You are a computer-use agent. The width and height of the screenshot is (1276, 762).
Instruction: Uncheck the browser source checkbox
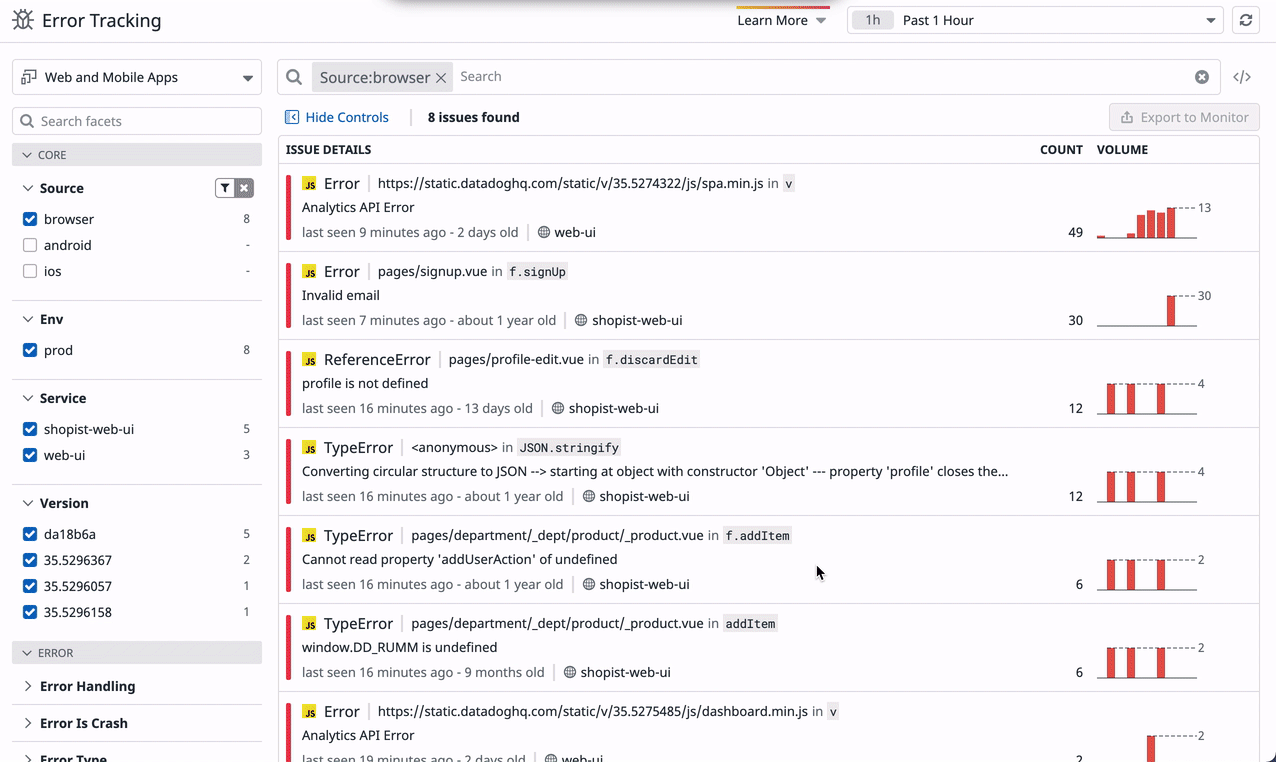[30, 219]
